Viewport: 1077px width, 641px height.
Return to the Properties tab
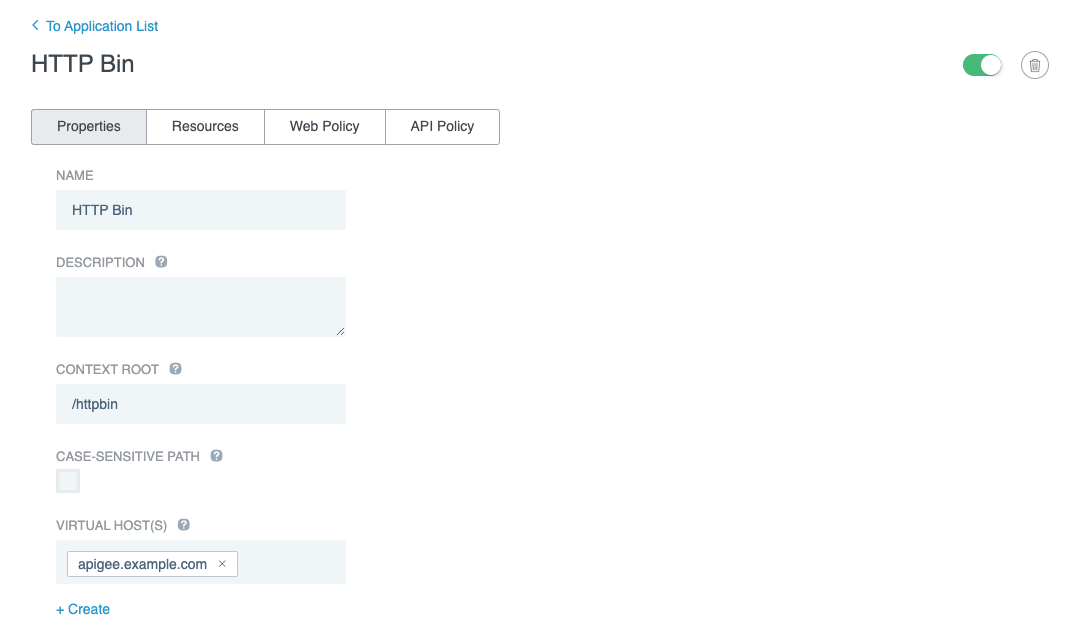tap(88, 126)
